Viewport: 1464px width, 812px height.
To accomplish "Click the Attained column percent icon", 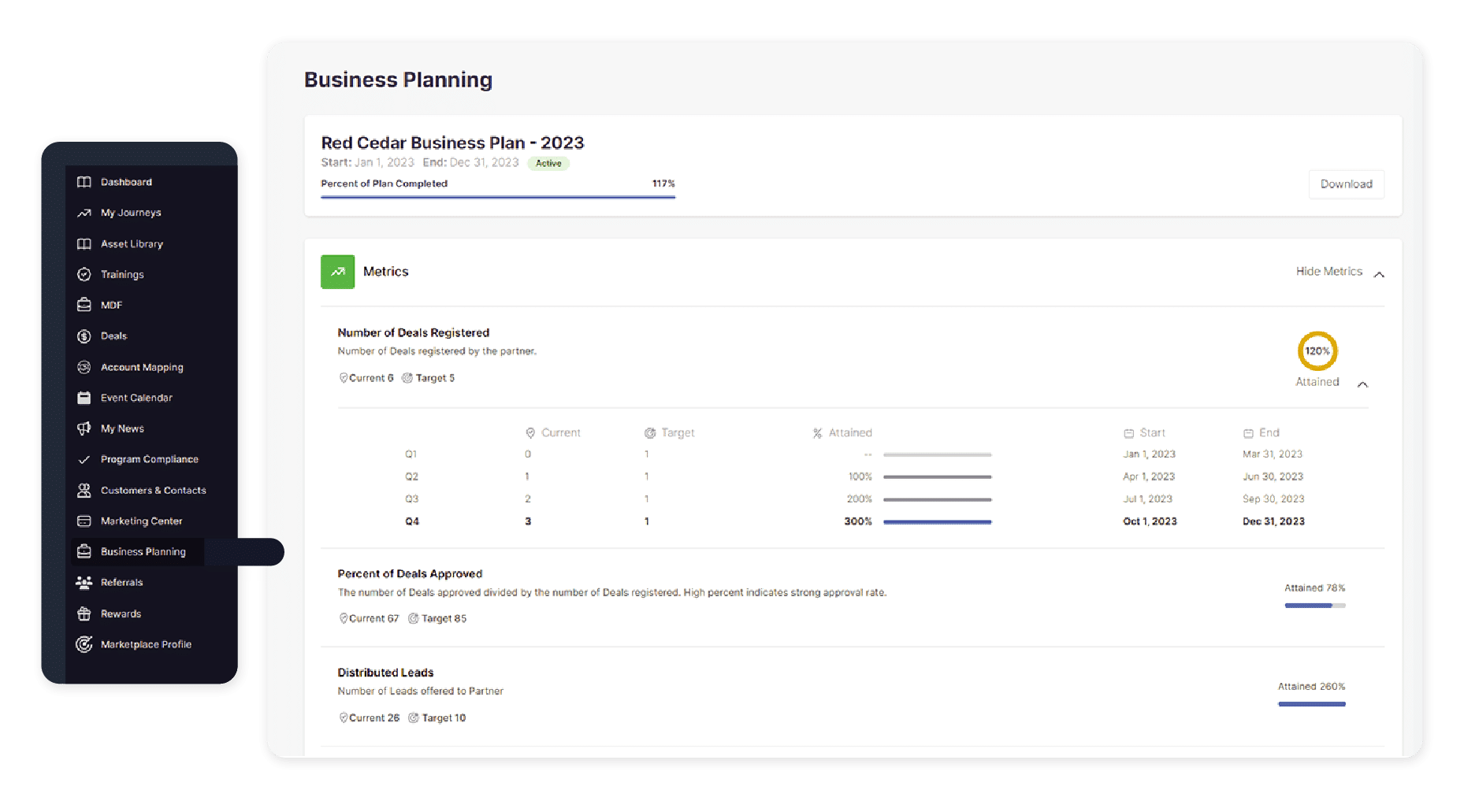I will click(x=817, y=433).
